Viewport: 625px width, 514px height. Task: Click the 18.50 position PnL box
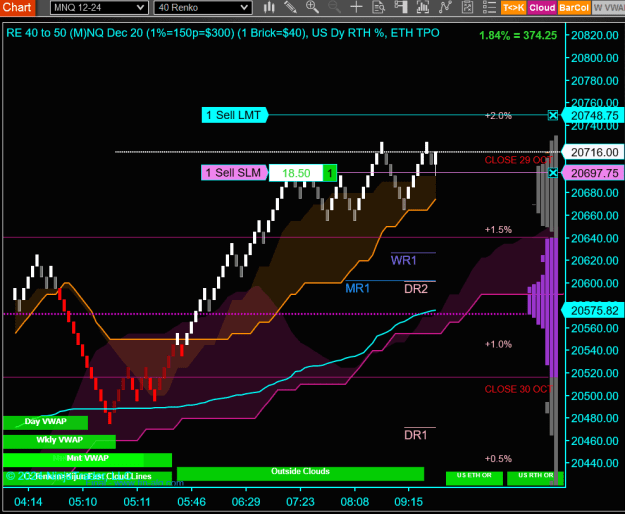click(x=296, y=173)
